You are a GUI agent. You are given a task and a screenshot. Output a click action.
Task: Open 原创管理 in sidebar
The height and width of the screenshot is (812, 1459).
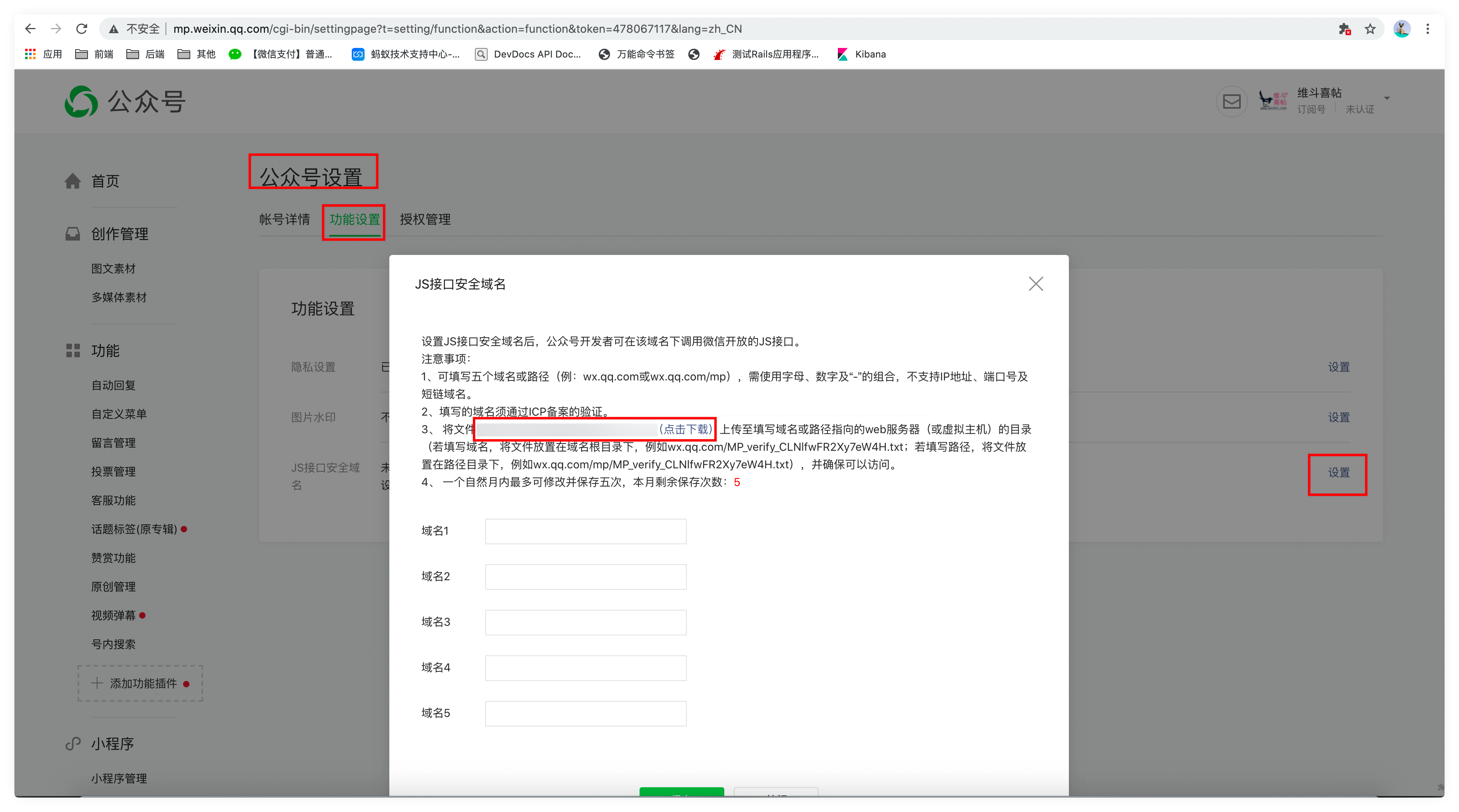[113, 587]
